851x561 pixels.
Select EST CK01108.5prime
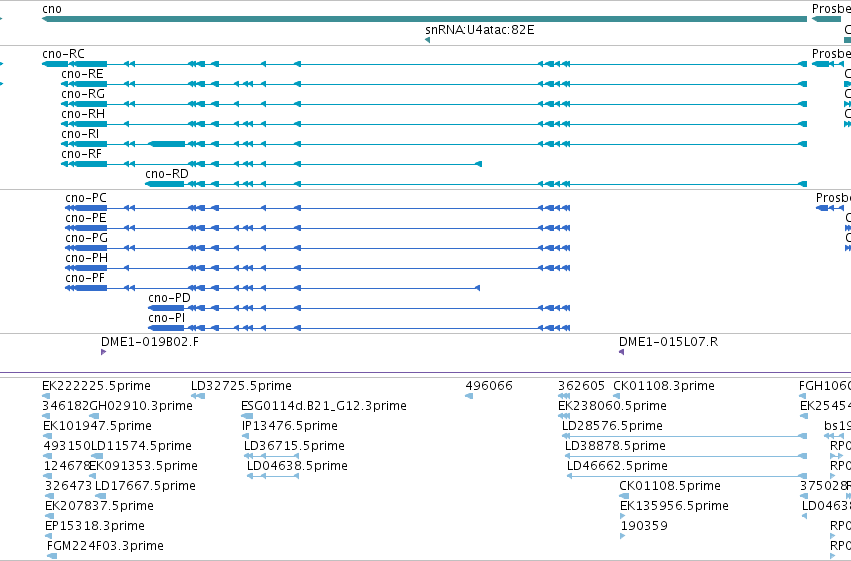(x=670, y=486)
